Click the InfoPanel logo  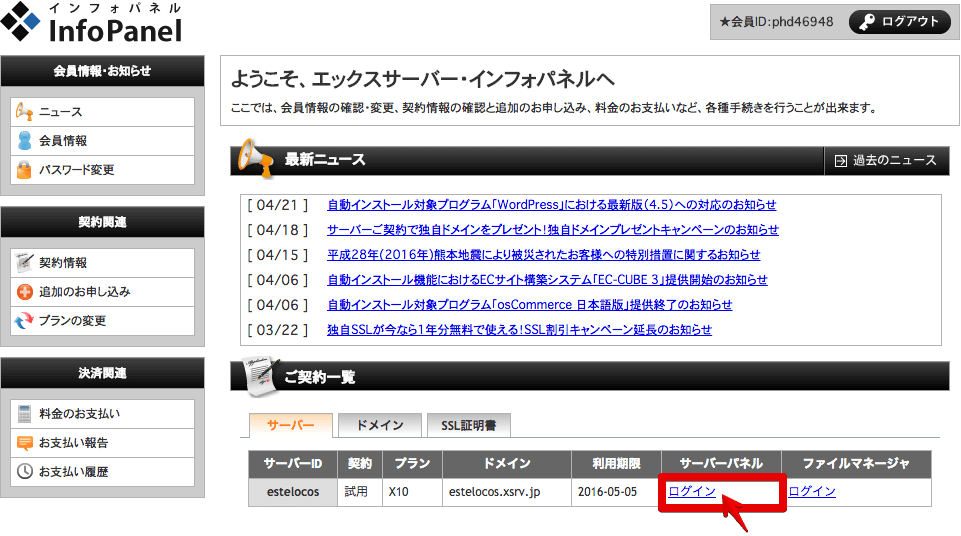92,22
